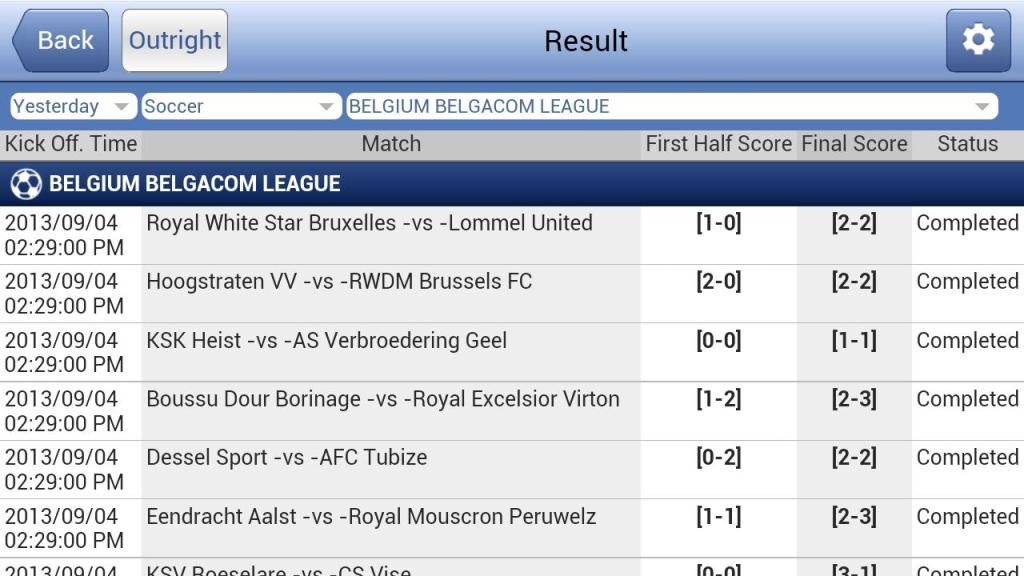Select the Royal White Star Bruxelles match
The width and height of the screenshot is (1024, 576).
pyautogui.click(x=369, y=223)
